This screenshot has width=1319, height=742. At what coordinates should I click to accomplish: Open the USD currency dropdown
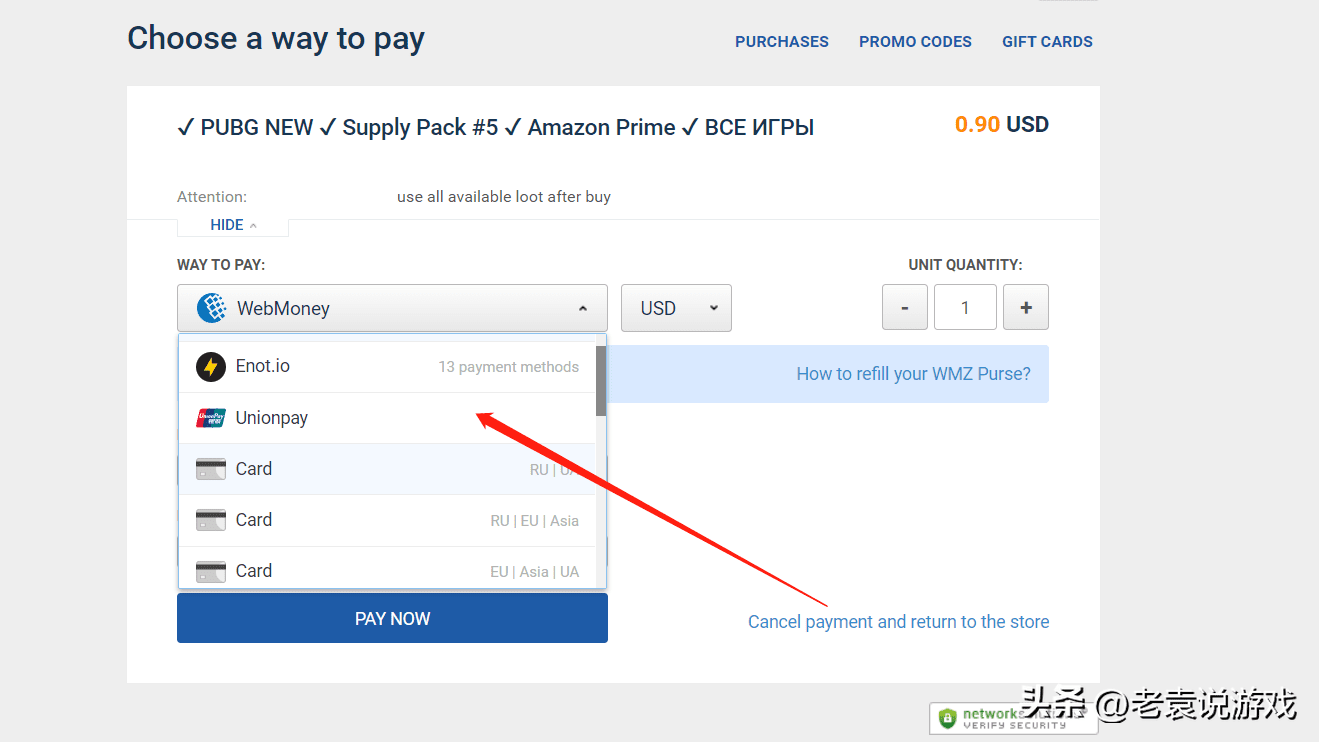click(x=676, y=308)
